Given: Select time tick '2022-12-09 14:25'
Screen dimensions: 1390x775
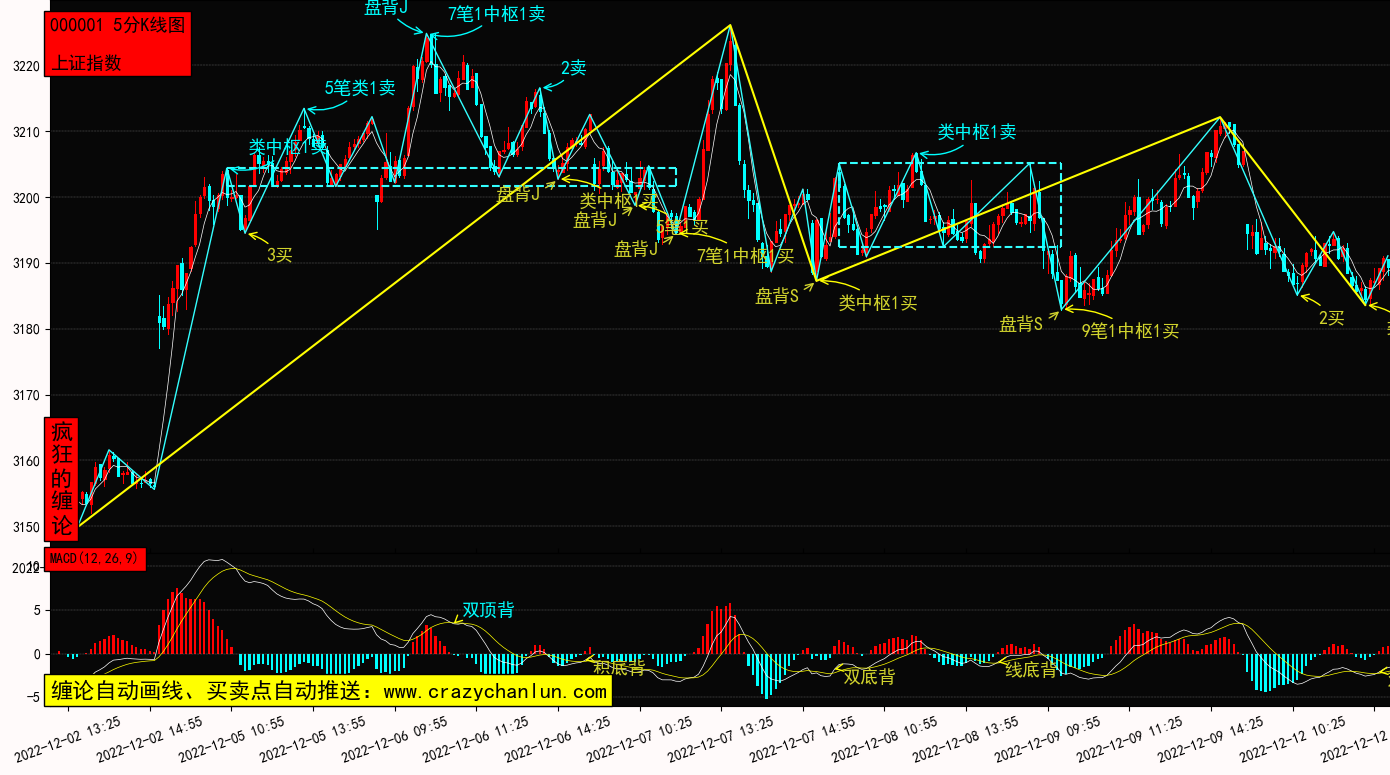Looking at the screenshot, I should click(1210, 738).
